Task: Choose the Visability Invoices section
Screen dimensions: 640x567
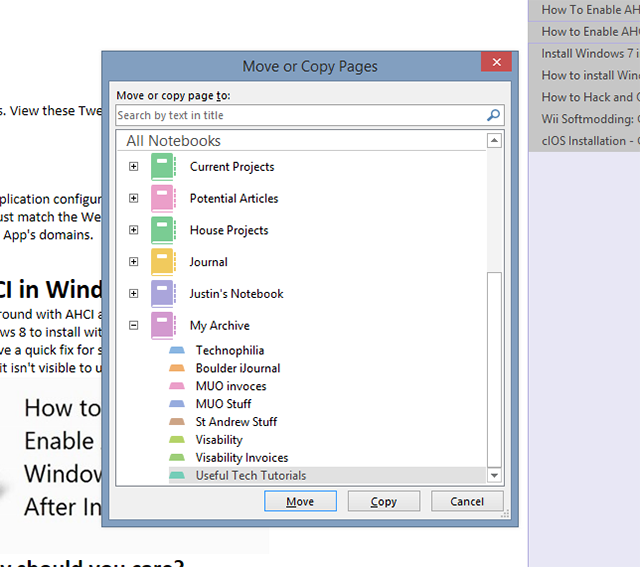Action: pyautogui.click(x=242, y=458)
